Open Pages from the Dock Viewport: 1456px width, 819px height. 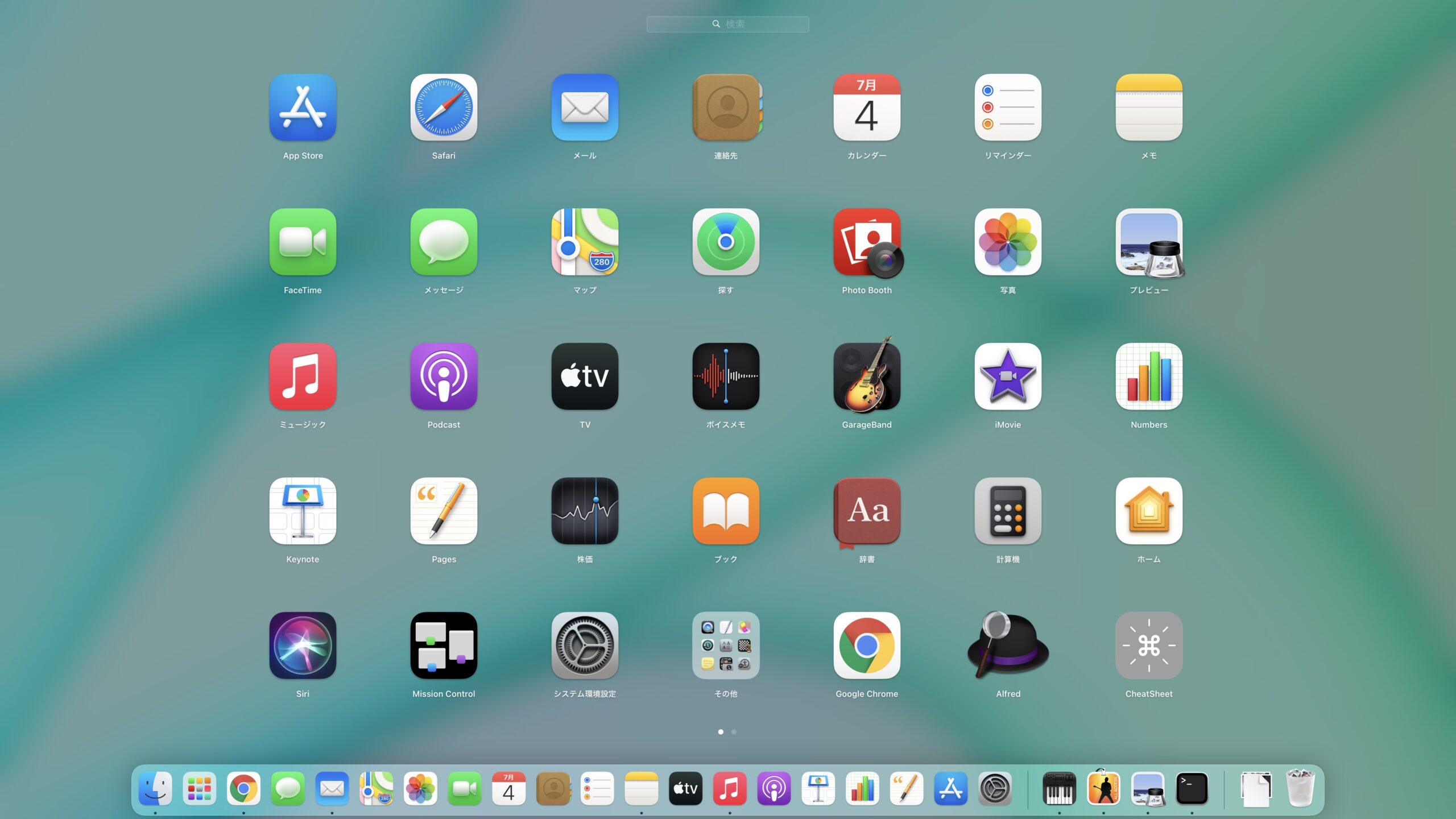pyautogui.click(x=907, y=789)
